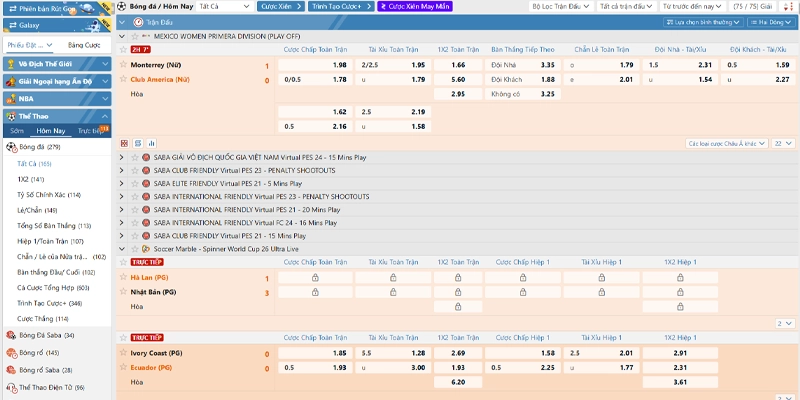
Task: Star the SABA ELITE FRIENDLY Virtual PES 21 league
Action: pos(135,184)
